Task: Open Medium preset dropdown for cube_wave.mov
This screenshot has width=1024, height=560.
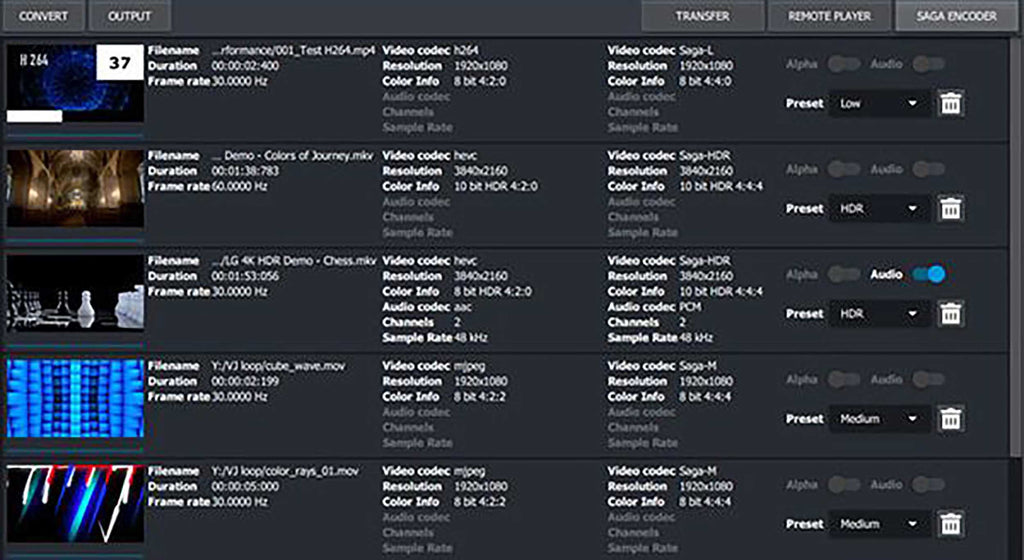Action: coord(879,419)
